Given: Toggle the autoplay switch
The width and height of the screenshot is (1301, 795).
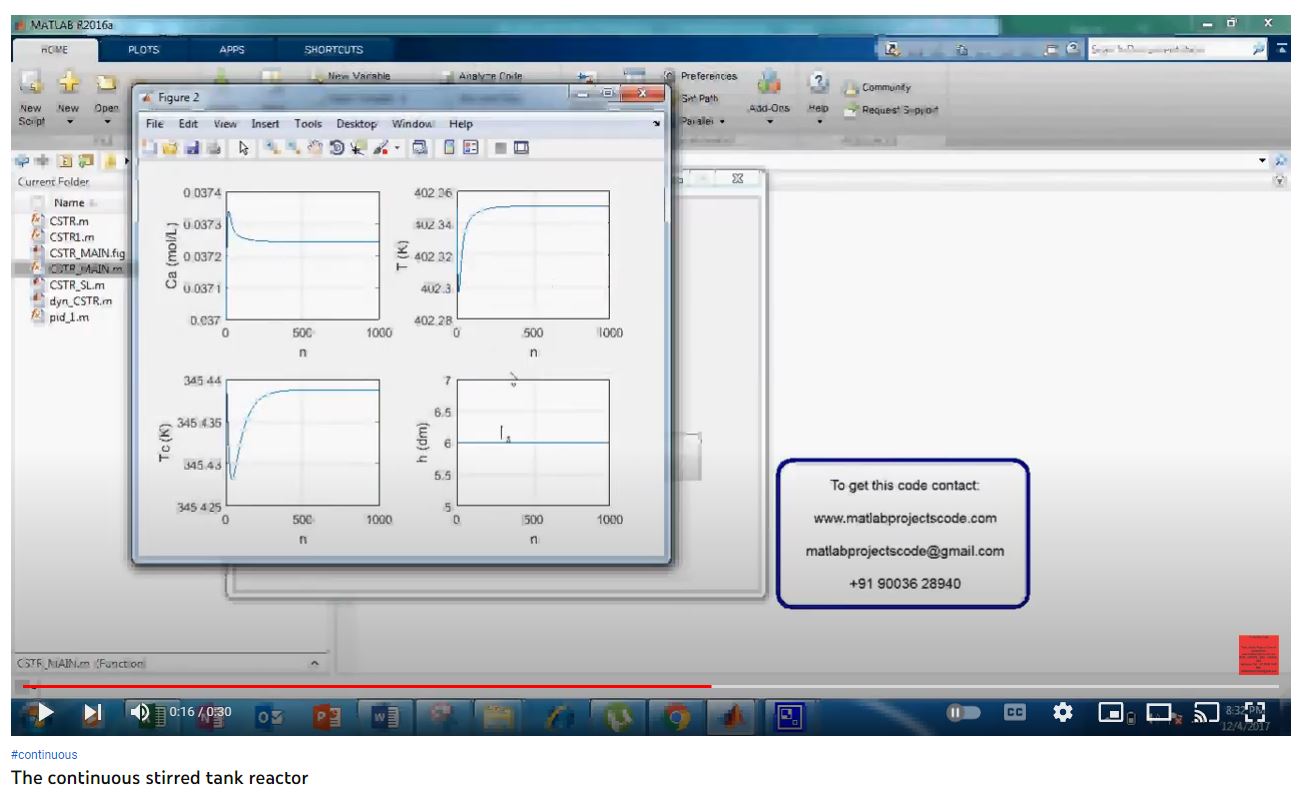Looking at the screenshot, I should tap(964, 712).
